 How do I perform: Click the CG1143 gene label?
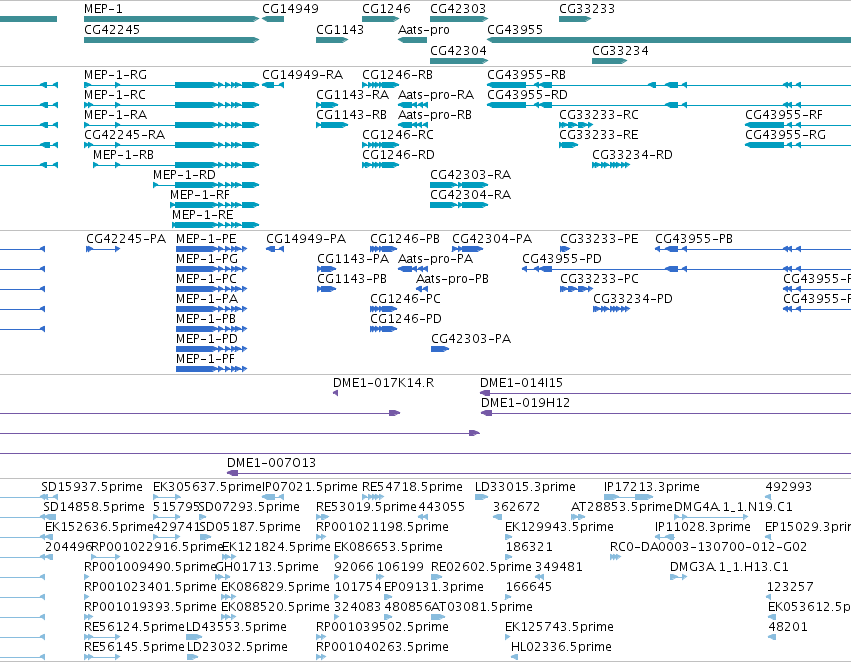(x=340, y=29)
